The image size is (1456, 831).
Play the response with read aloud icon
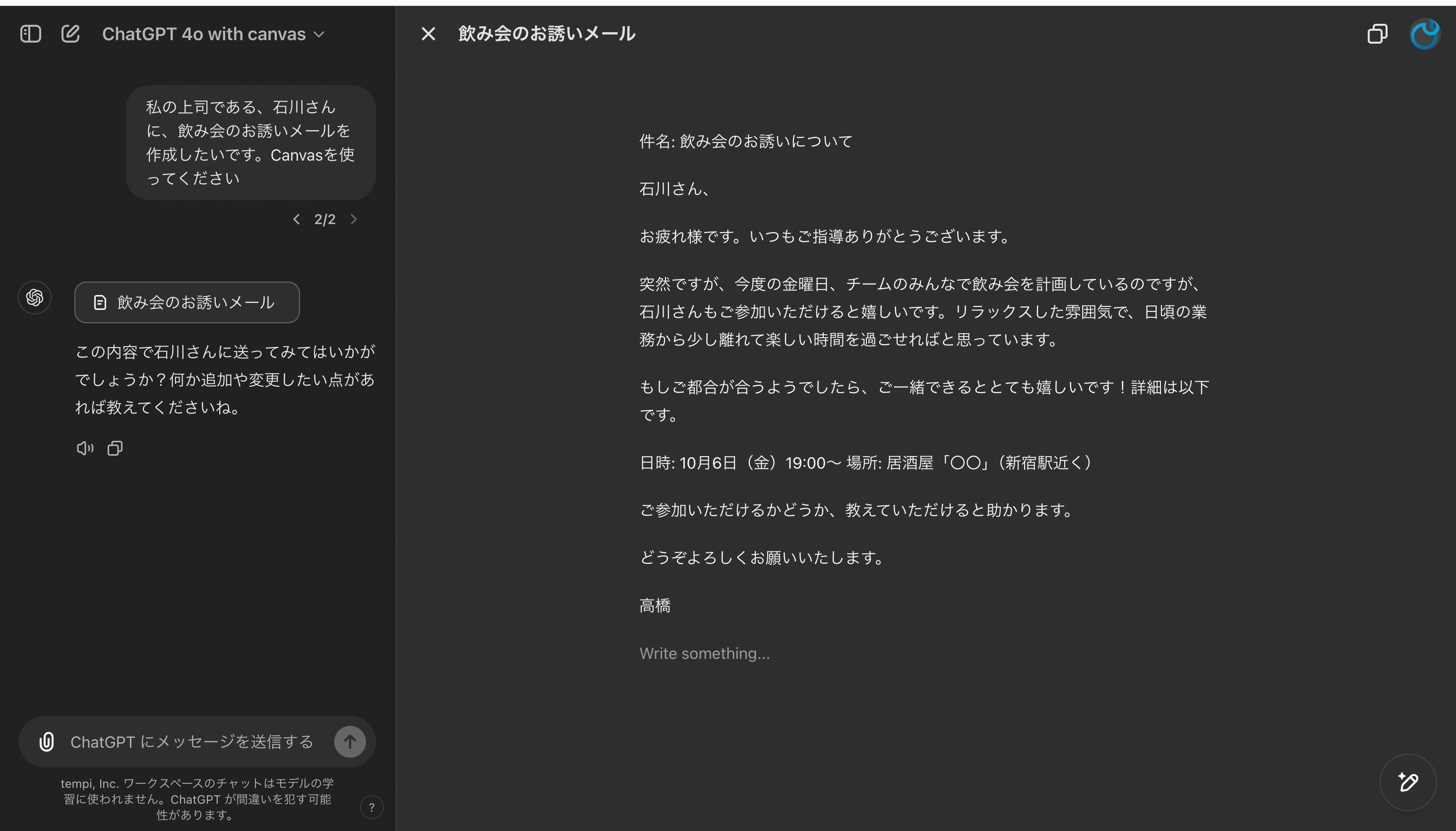click(84, 448)
